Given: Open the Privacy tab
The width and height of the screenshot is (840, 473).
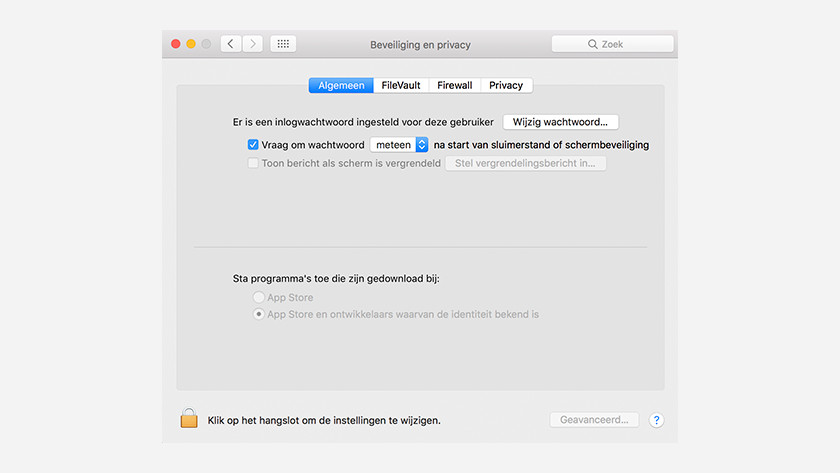Looking at the screenshot, I should coord(506,85).
